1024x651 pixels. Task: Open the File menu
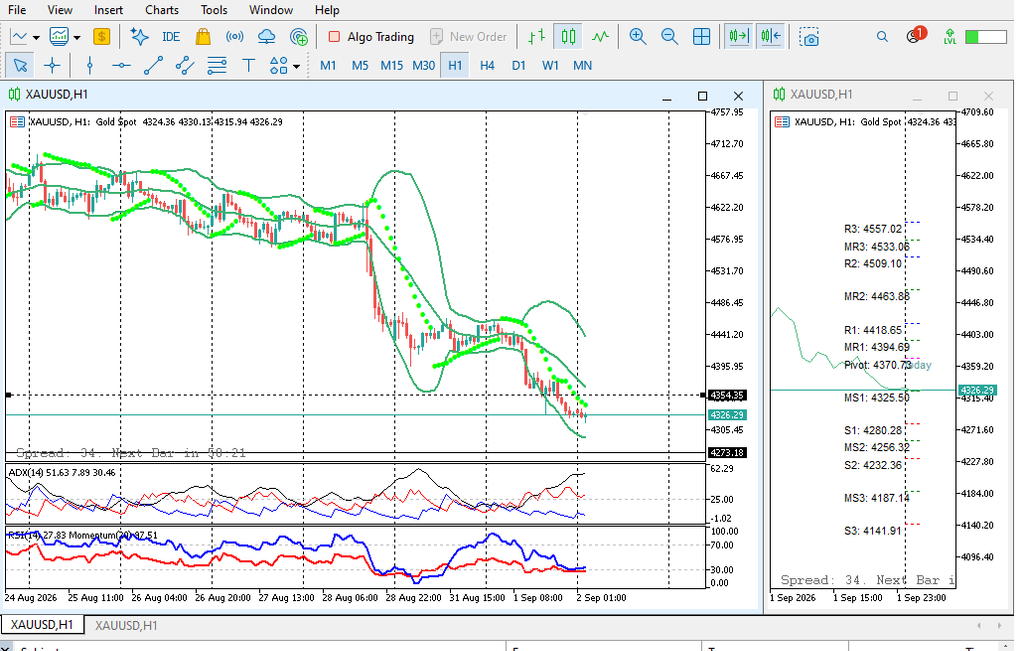tap(17, 10)
